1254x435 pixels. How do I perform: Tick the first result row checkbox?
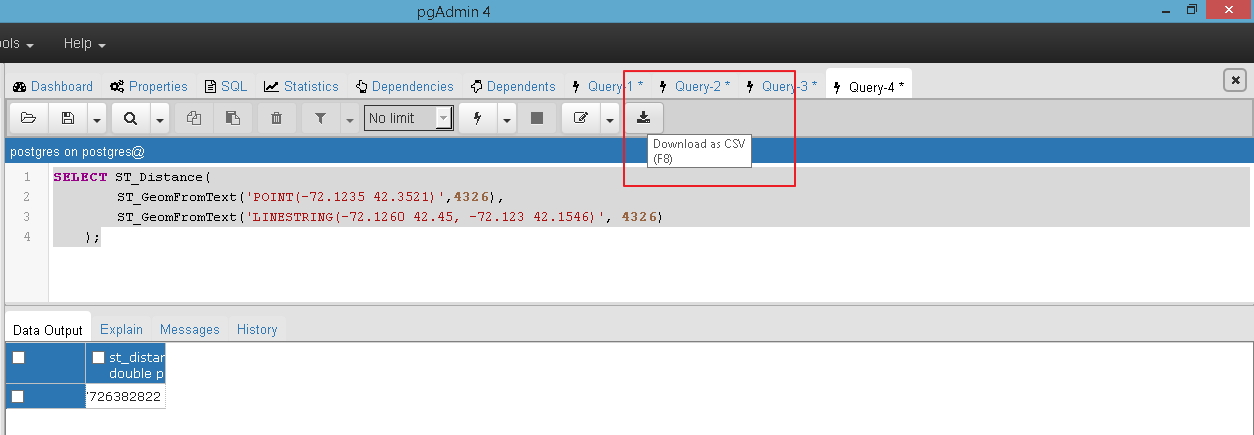tap(18, 397)
